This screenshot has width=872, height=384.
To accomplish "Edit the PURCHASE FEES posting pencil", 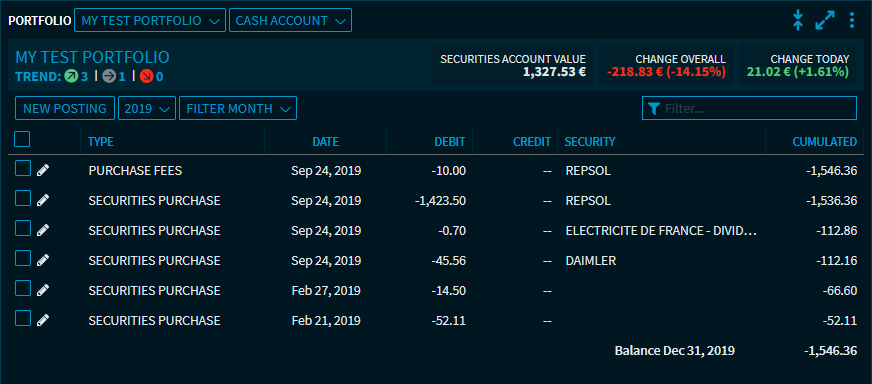I will pyautogui.click(x=43, y=170).
